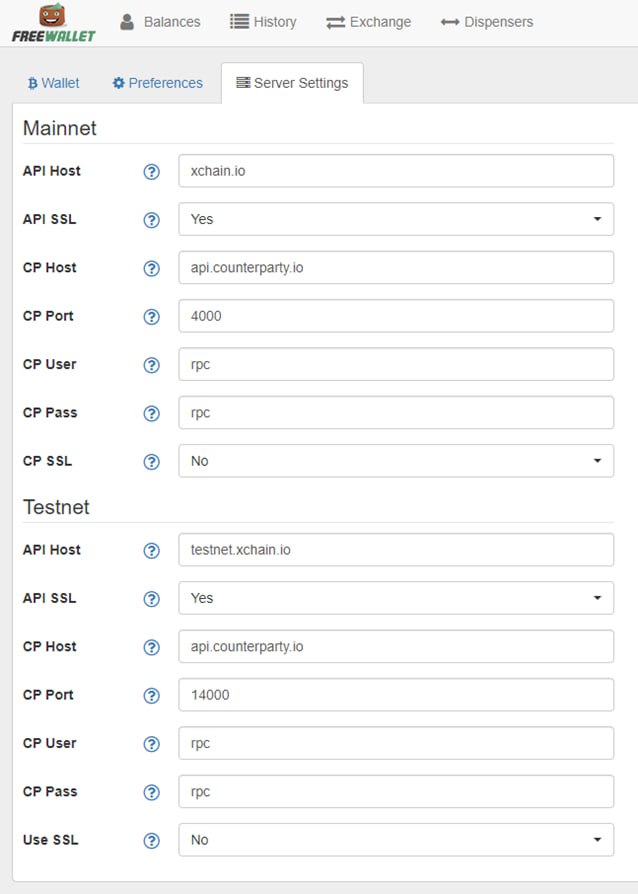Expand the Use SSL dropdown
The height and width of the screenshot is (894, 638).
click(x=396, y=840)
